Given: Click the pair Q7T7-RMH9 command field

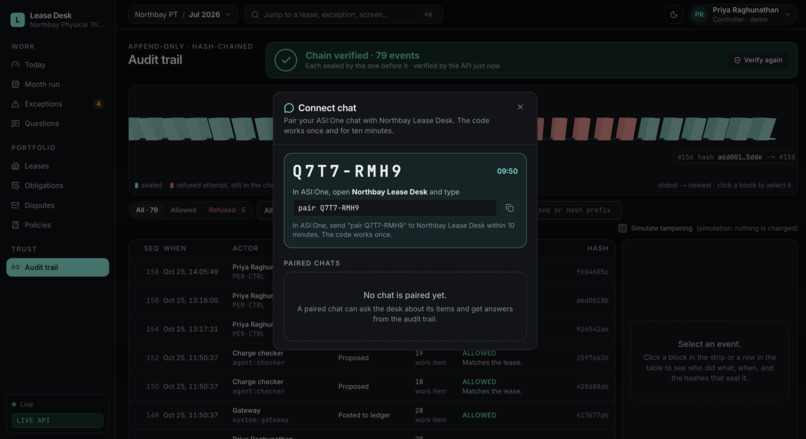Looking at the screenshot, I should click(x=394, y=208).
